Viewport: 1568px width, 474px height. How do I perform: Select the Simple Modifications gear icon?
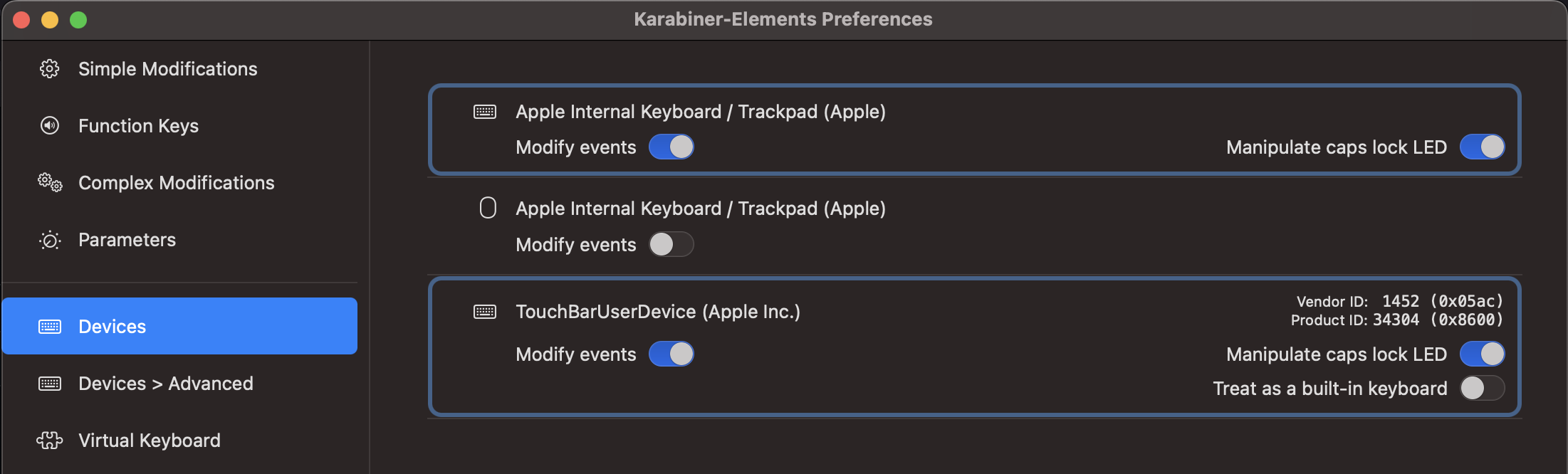pos(48,69)
